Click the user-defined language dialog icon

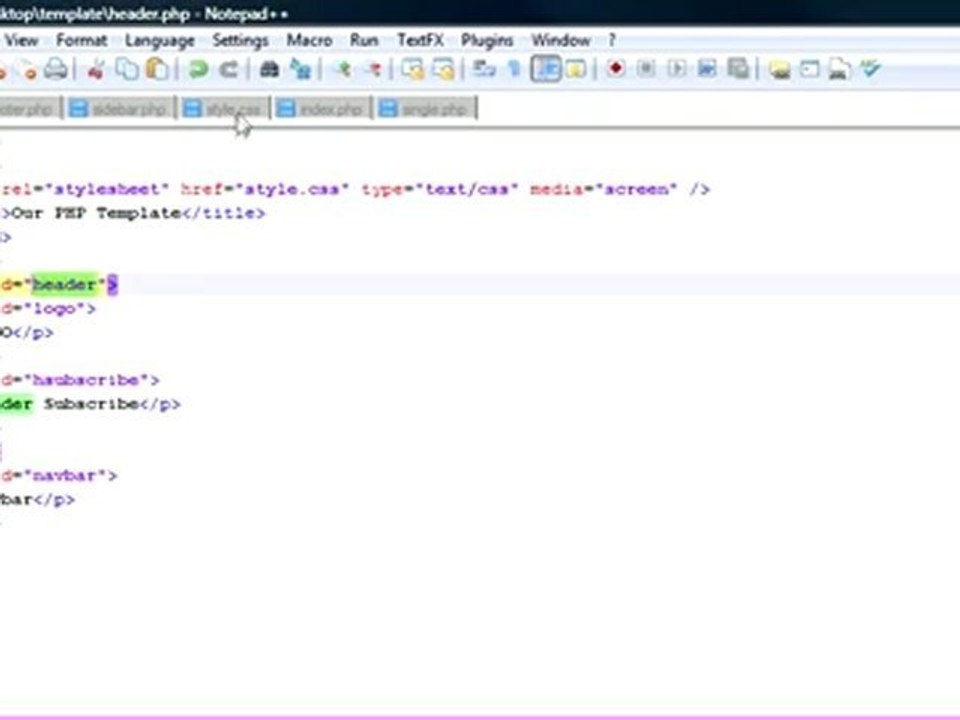pos(576,69)
